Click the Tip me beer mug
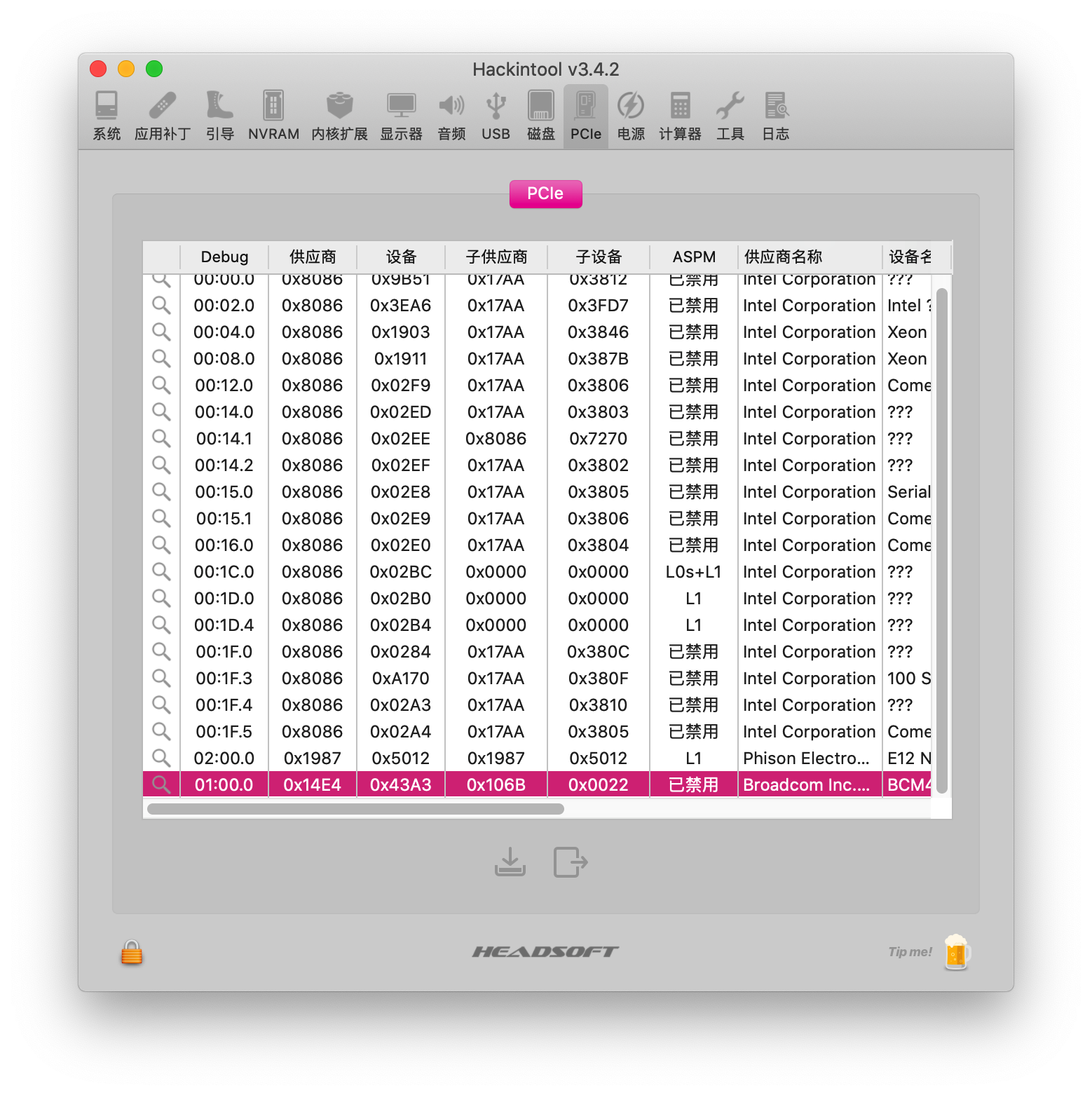Screen dimensions: 1092x1095 (x=956, y=952)
